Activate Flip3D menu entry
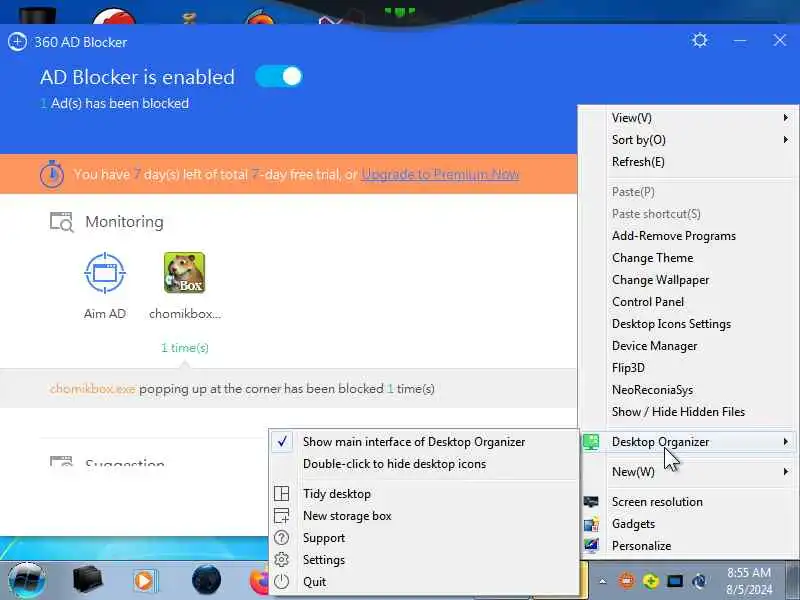The width and height of the screenshot is (800, 600). 628,367
